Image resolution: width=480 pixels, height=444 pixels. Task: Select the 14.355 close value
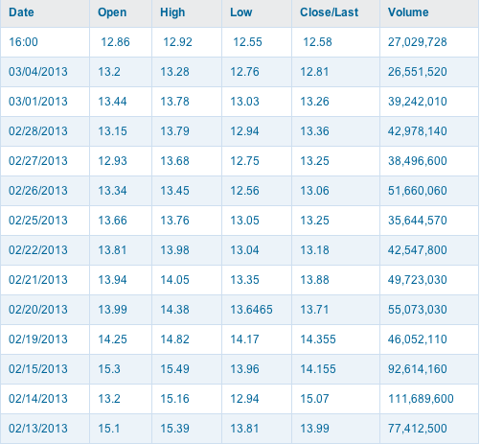[x=318, y=339]
